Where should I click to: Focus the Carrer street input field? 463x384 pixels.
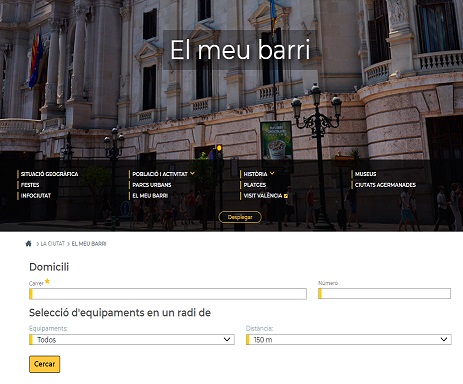pos(168,294)
